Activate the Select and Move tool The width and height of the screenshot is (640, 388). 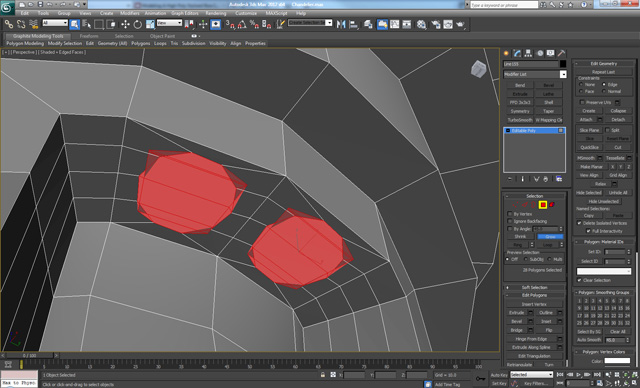point(125,24)
